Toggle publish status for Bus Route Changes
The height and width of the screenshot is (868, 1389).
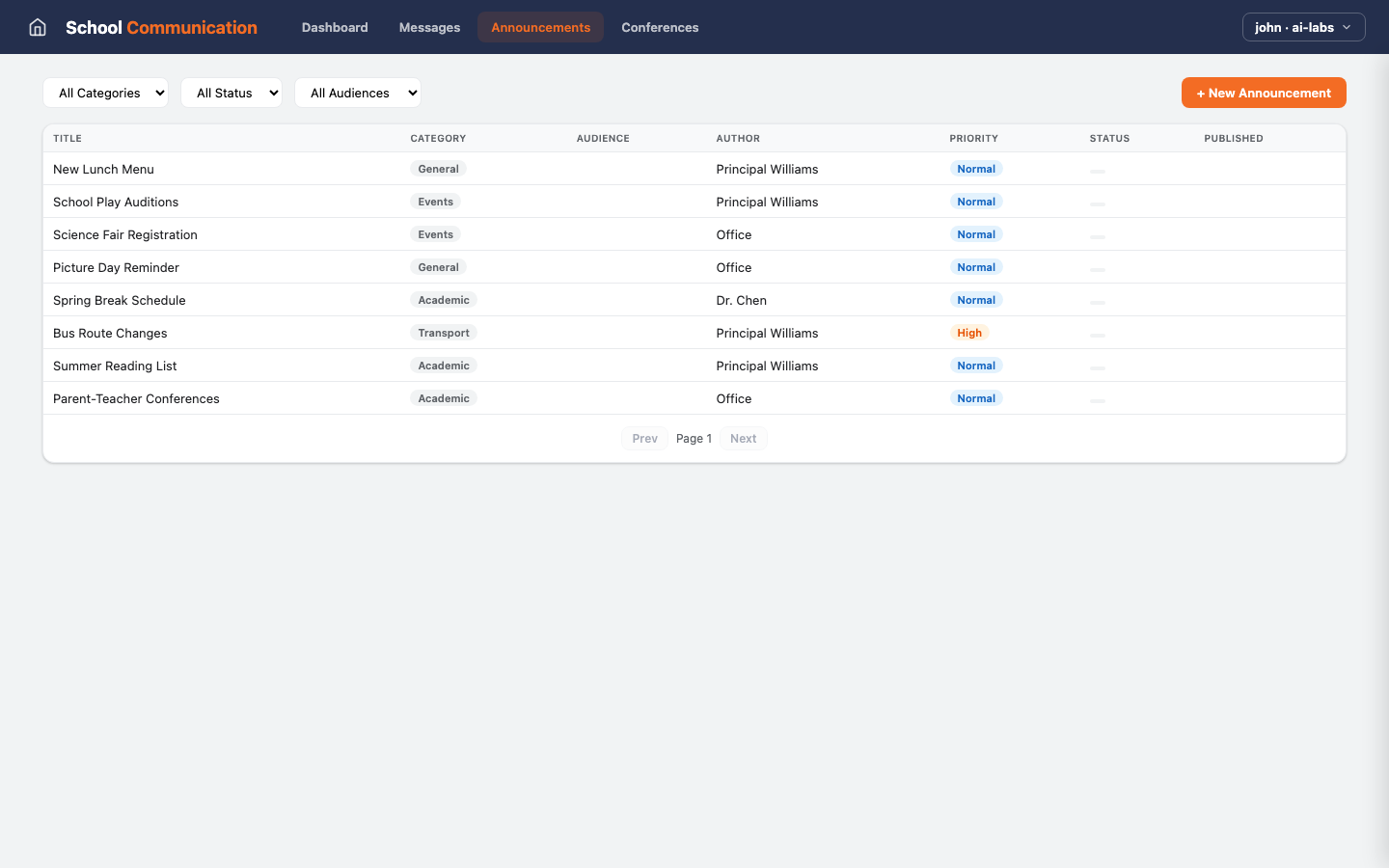[x=1097, y=335]
